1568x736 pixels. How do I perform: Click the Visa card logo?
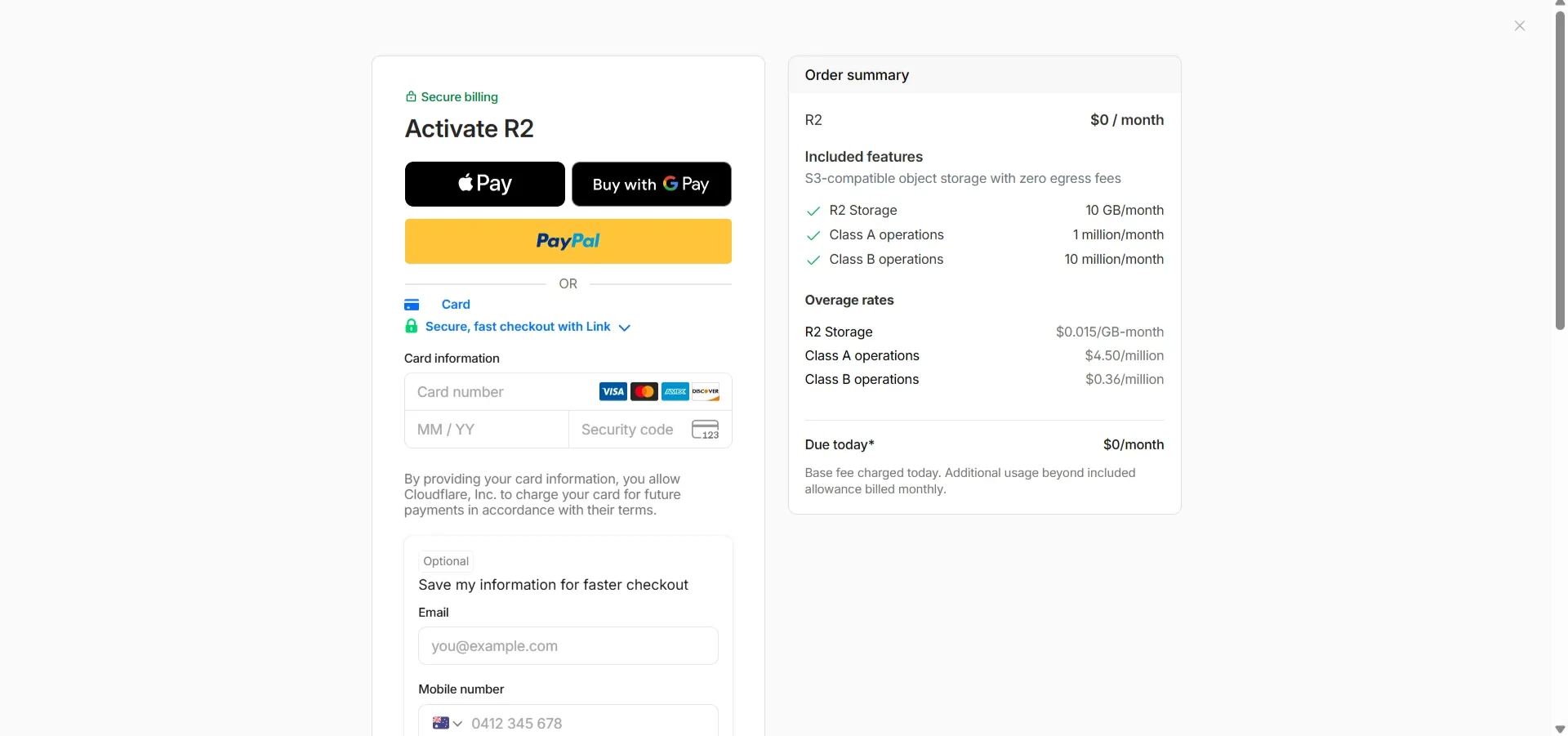612,392
